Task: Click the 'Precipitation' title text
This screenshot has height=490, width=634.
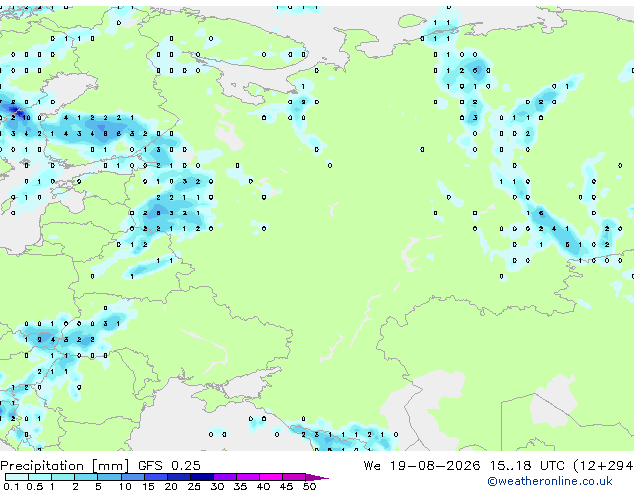Action: pos(42,466)
